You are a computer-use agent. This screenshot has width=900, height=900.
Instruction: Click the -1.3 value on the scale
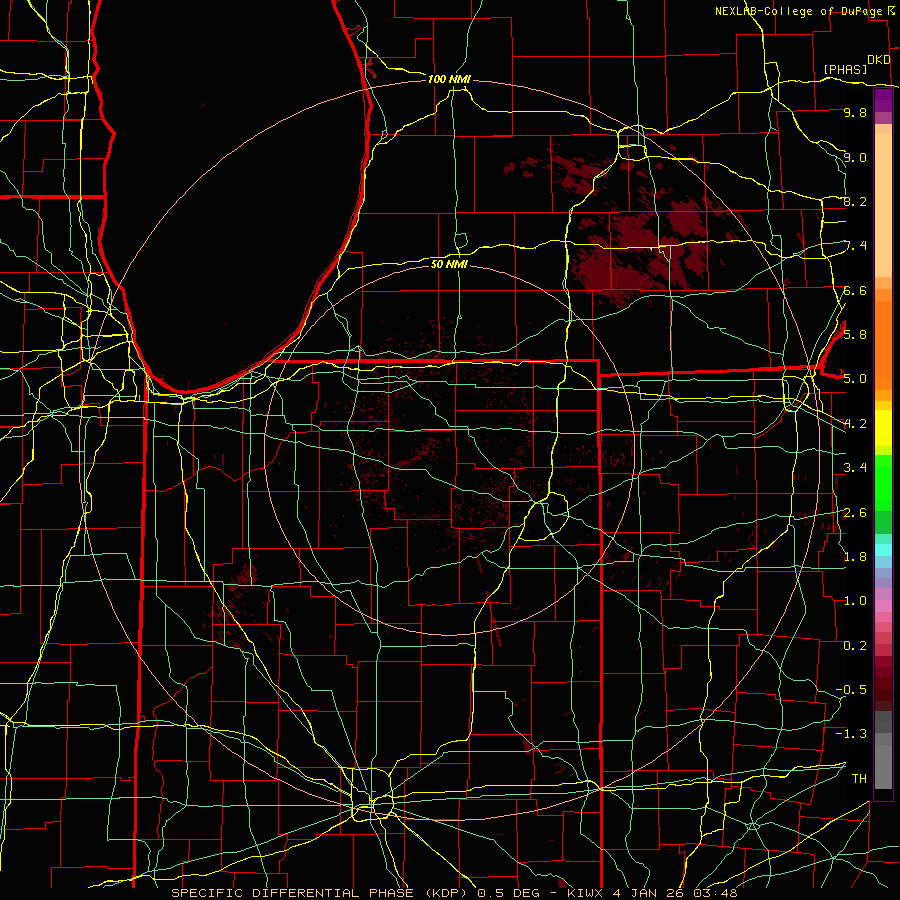pyautogui.click(x=852, y=734)
